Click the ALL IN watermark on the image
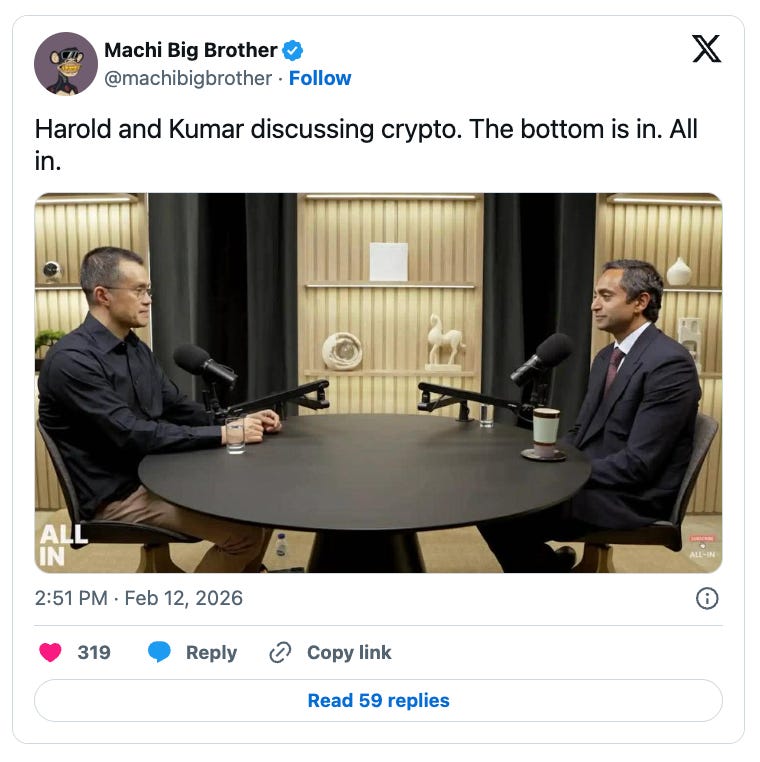The height and width of the screenshot is (762, 760). click(x=63, y=545)
